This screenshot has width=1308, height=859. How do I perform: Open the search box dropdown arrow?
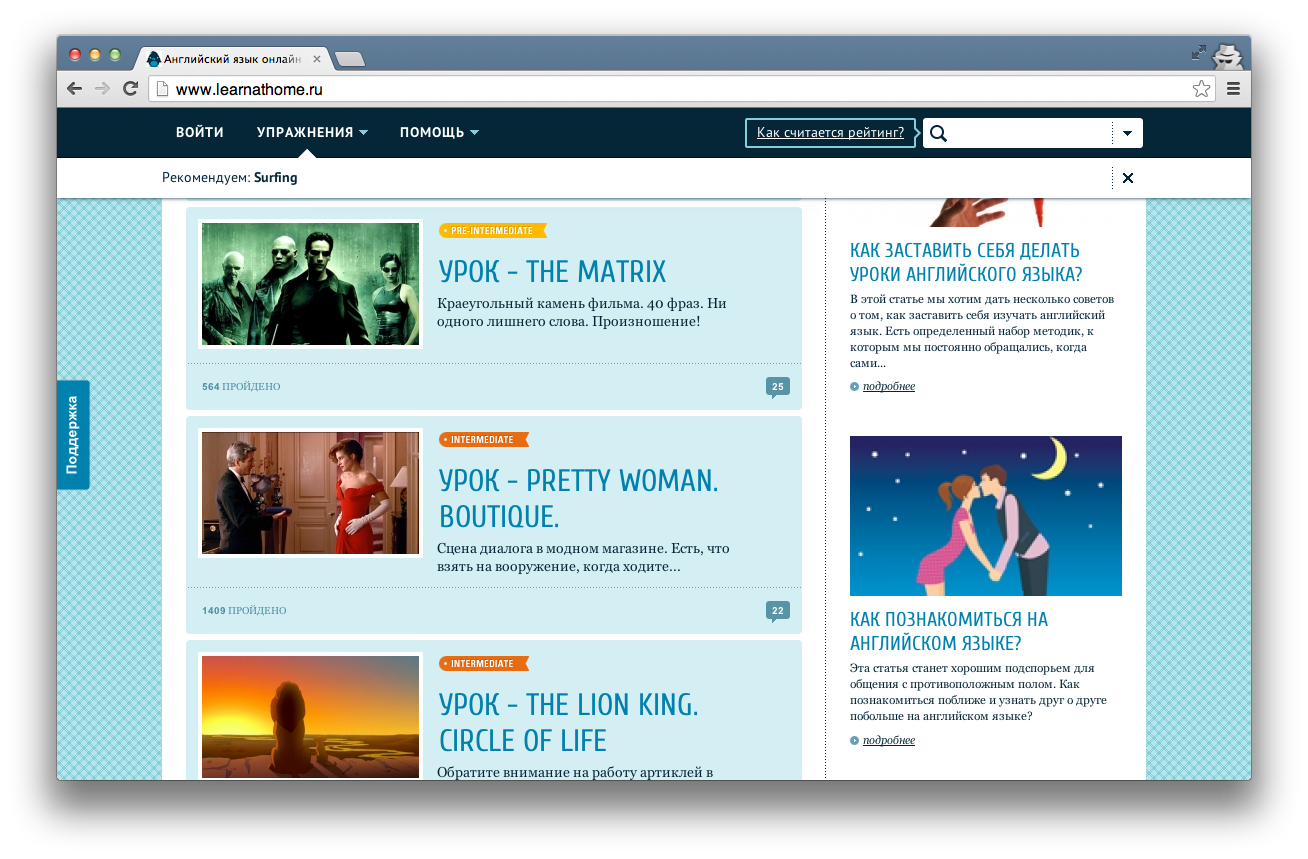[1127, 133]
